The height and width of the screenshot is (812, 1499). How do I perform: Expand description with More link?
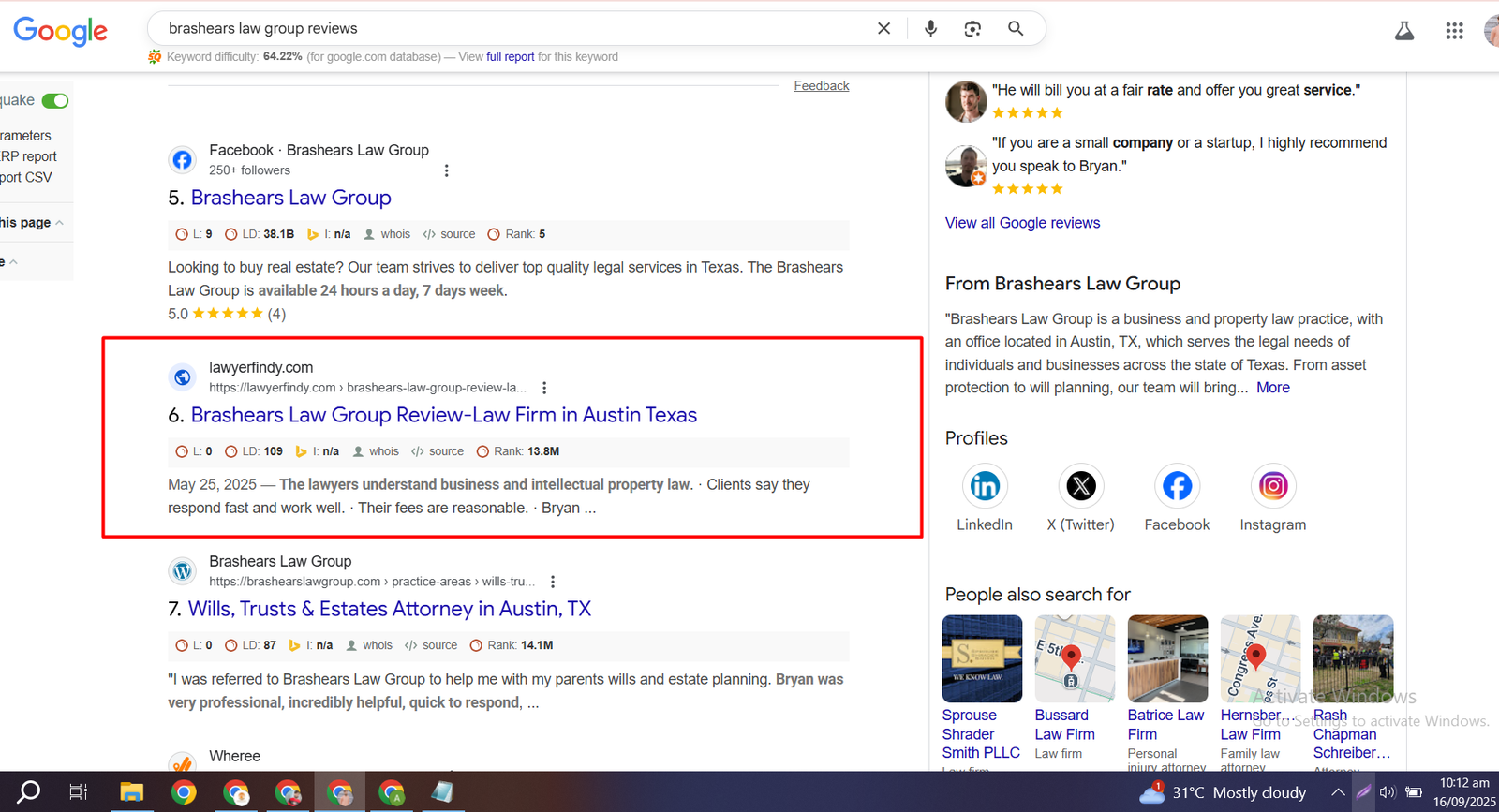[x=1272, y=388]
